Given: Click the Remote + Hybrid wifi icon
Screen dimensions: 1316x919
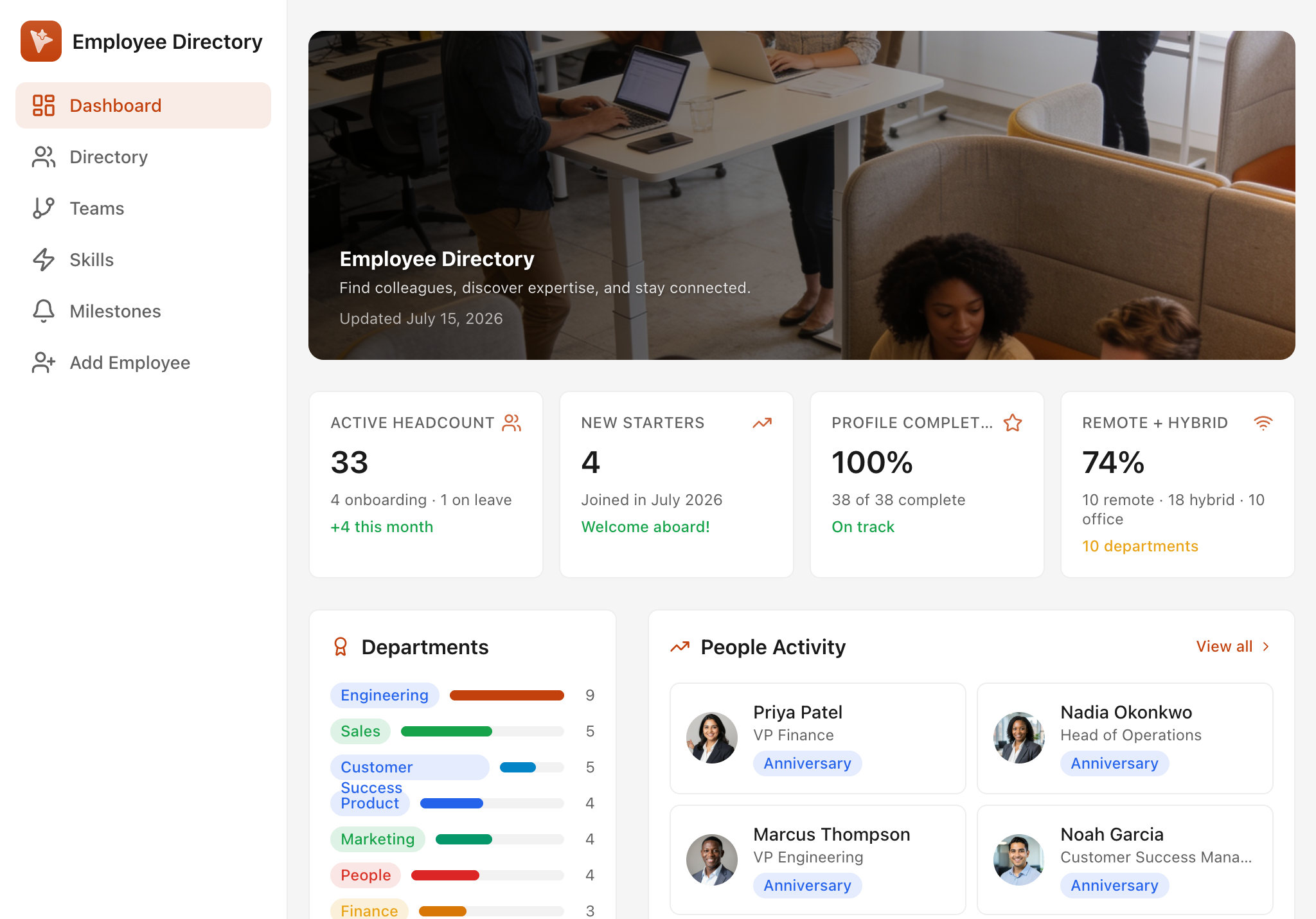Looking at the screenshot, I should tap(1263, 423).
